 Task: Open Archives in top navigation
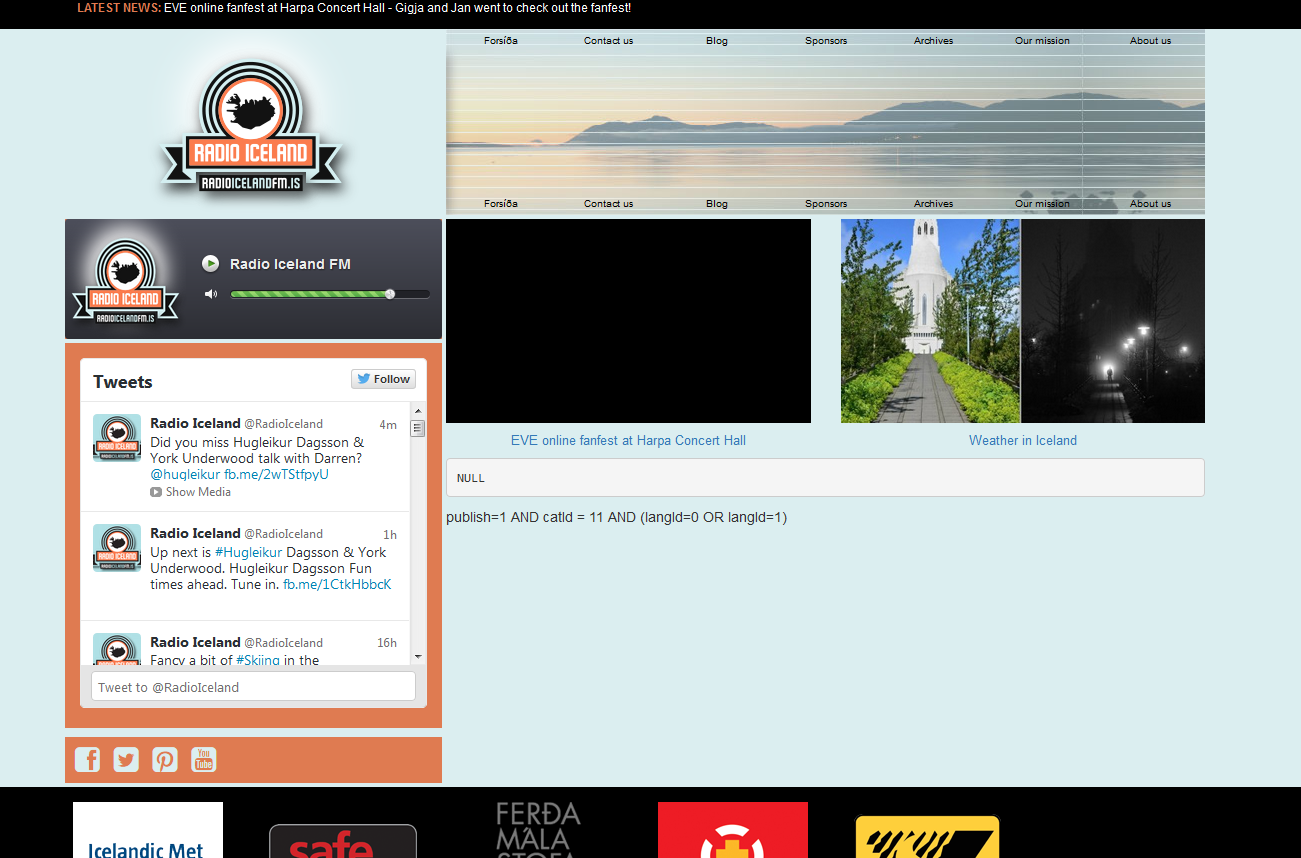pyautogui.click(x=934, y=41)
